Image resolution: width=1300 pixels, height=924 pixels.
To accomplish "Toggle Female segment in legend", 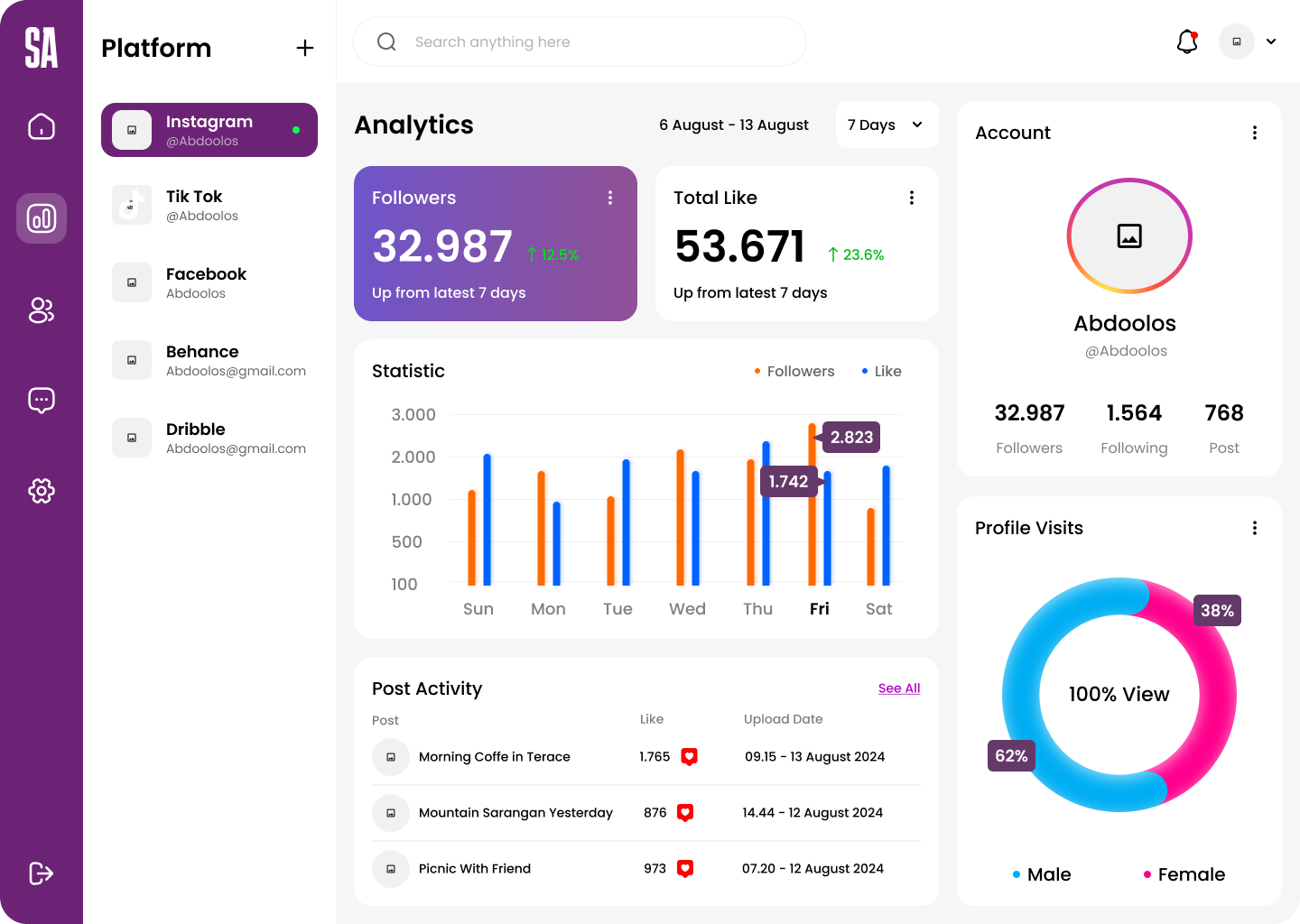I will click(1184, 874).
